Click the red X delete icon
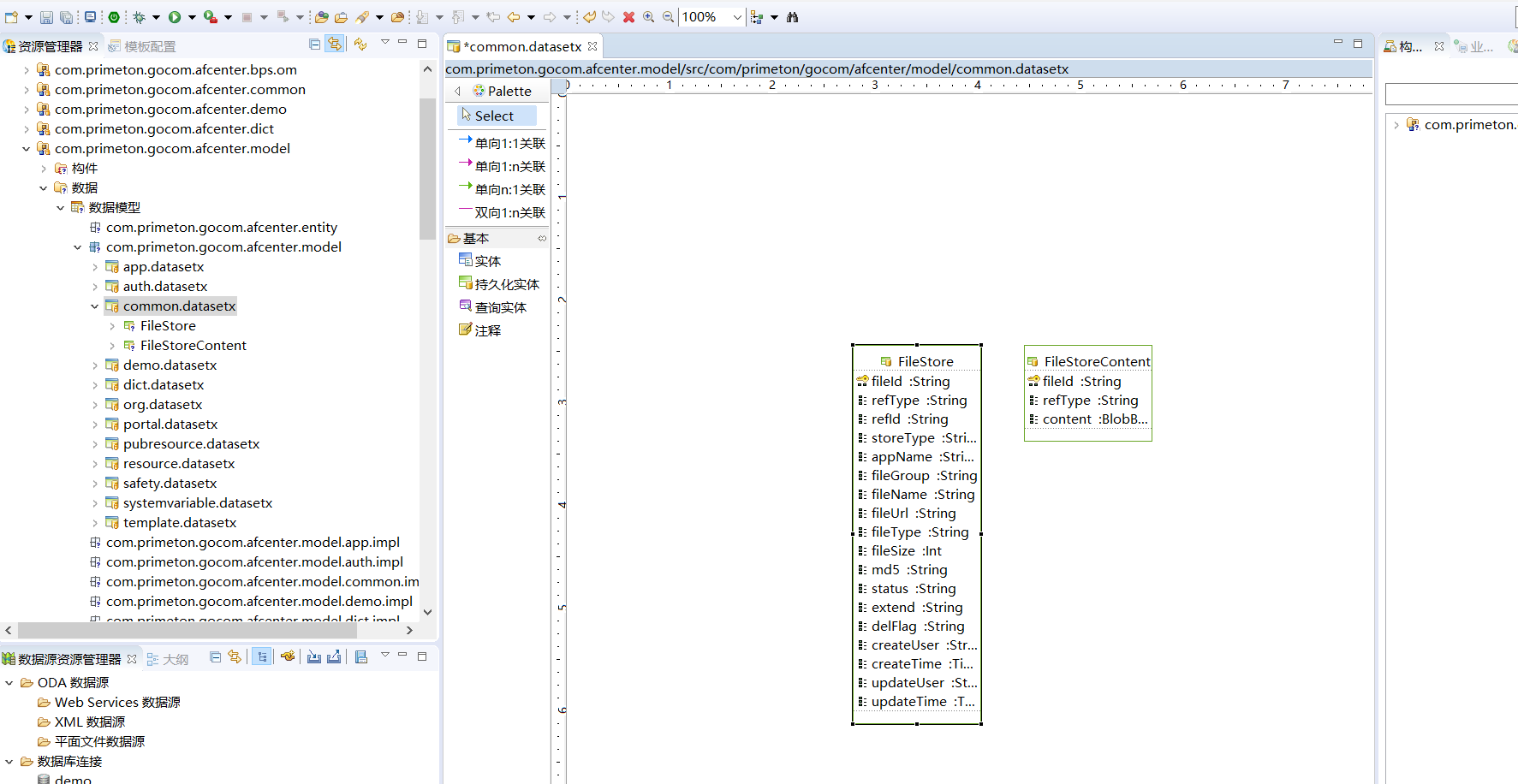 point(628,17)
